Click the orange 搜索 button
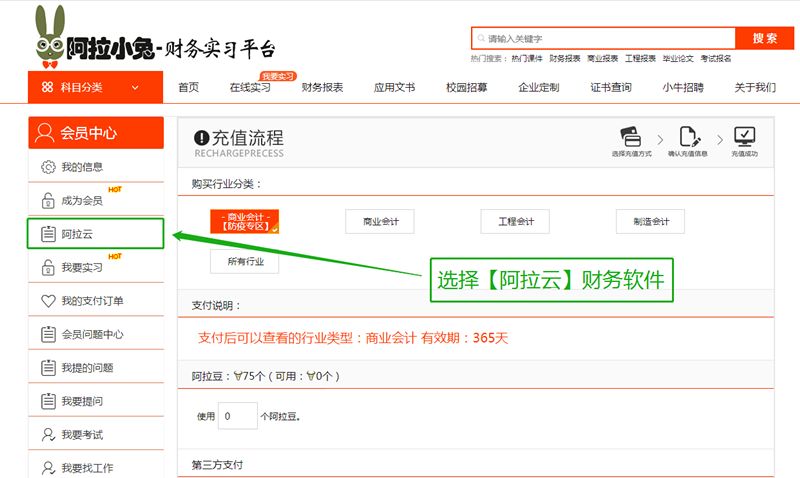This screenshot has height=478, width=800. [x=764, y=38]
